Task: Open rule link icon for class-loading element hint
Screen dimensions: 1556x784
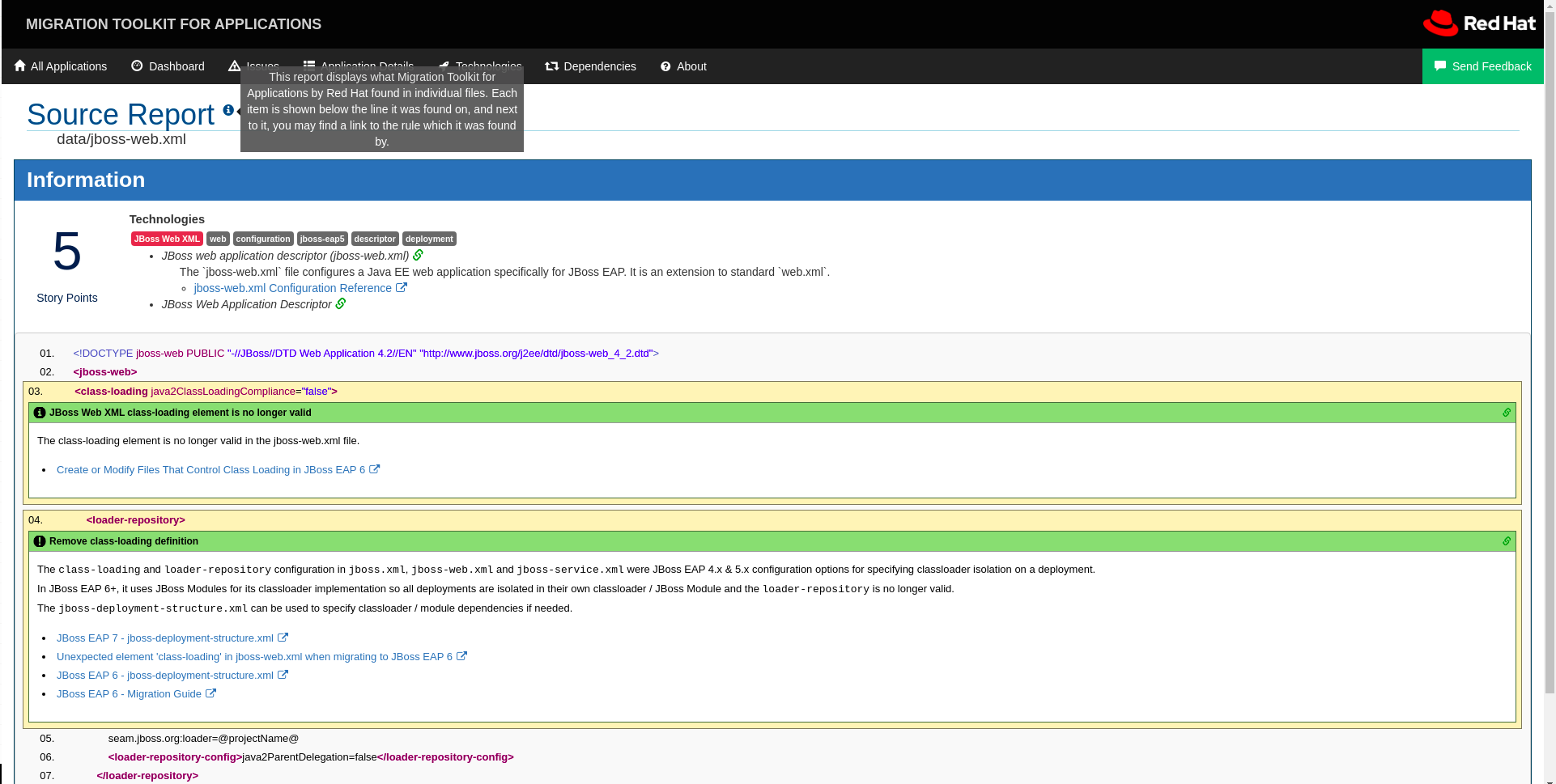Action: [1506, 413]
